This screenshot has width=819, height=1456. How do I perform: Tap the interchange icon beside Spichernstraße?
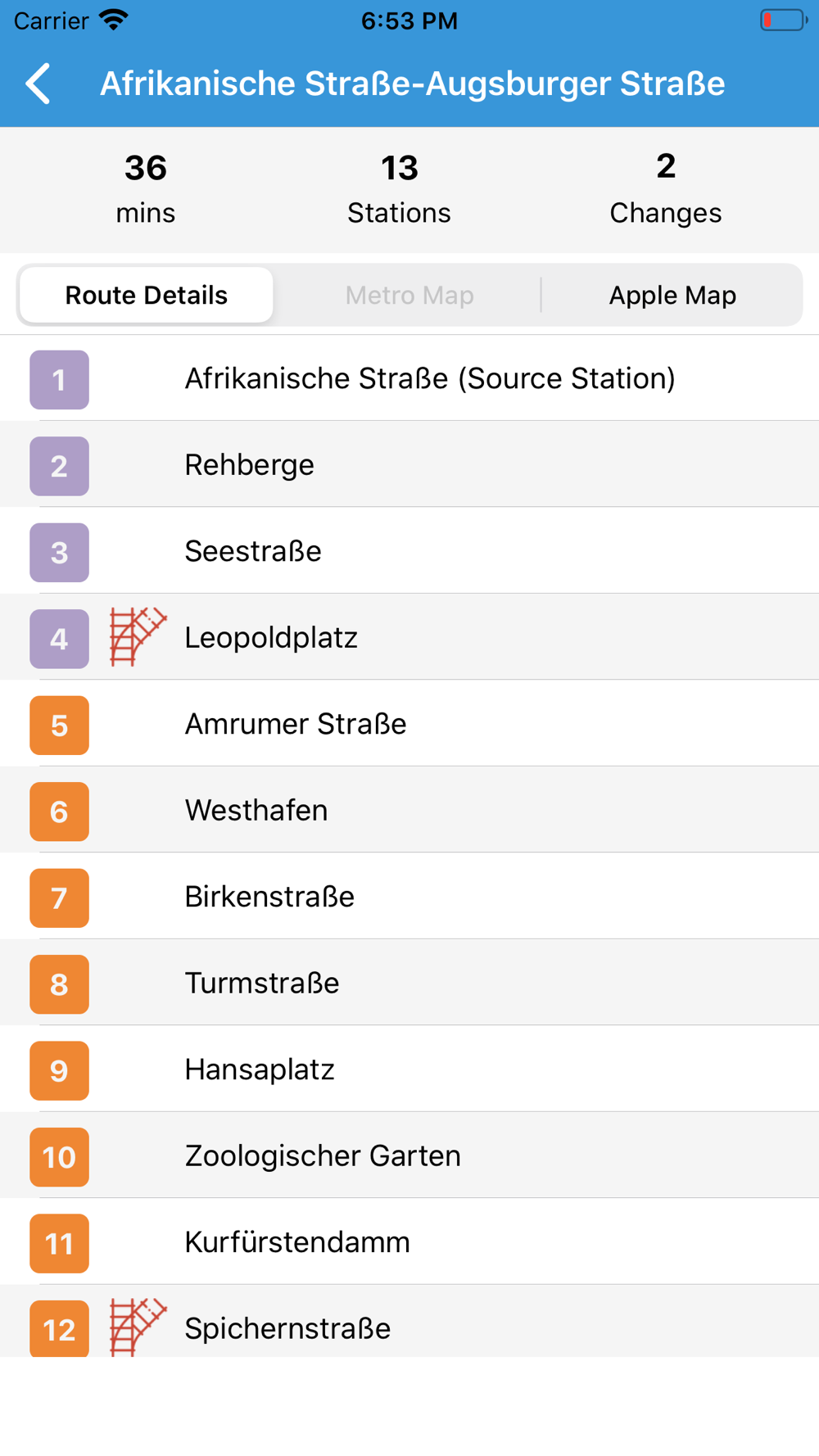point(138,1327)
